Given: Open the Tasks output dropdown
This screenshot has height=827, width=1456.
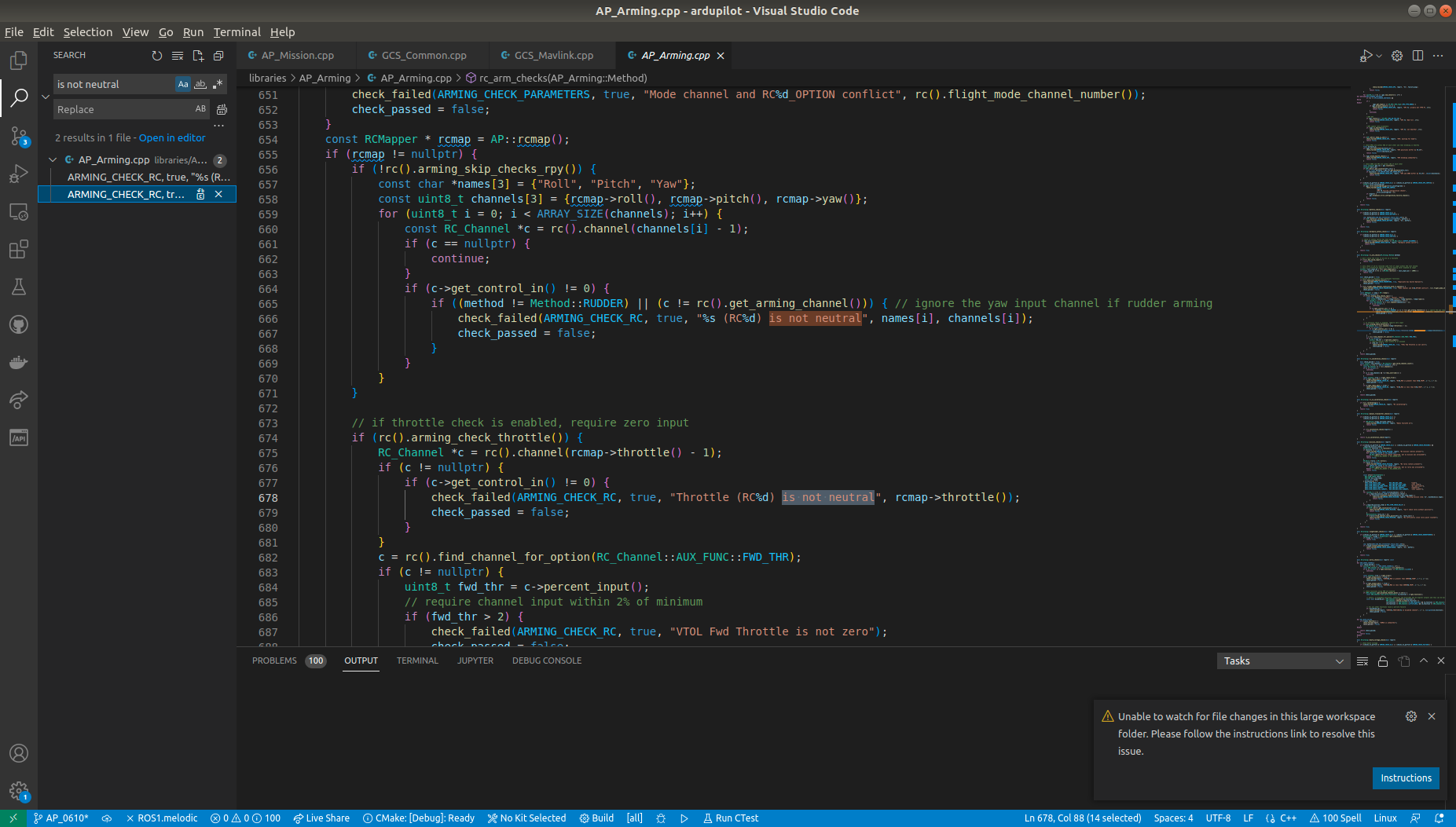Looking at the screenshot, I should coord(1282,661).
